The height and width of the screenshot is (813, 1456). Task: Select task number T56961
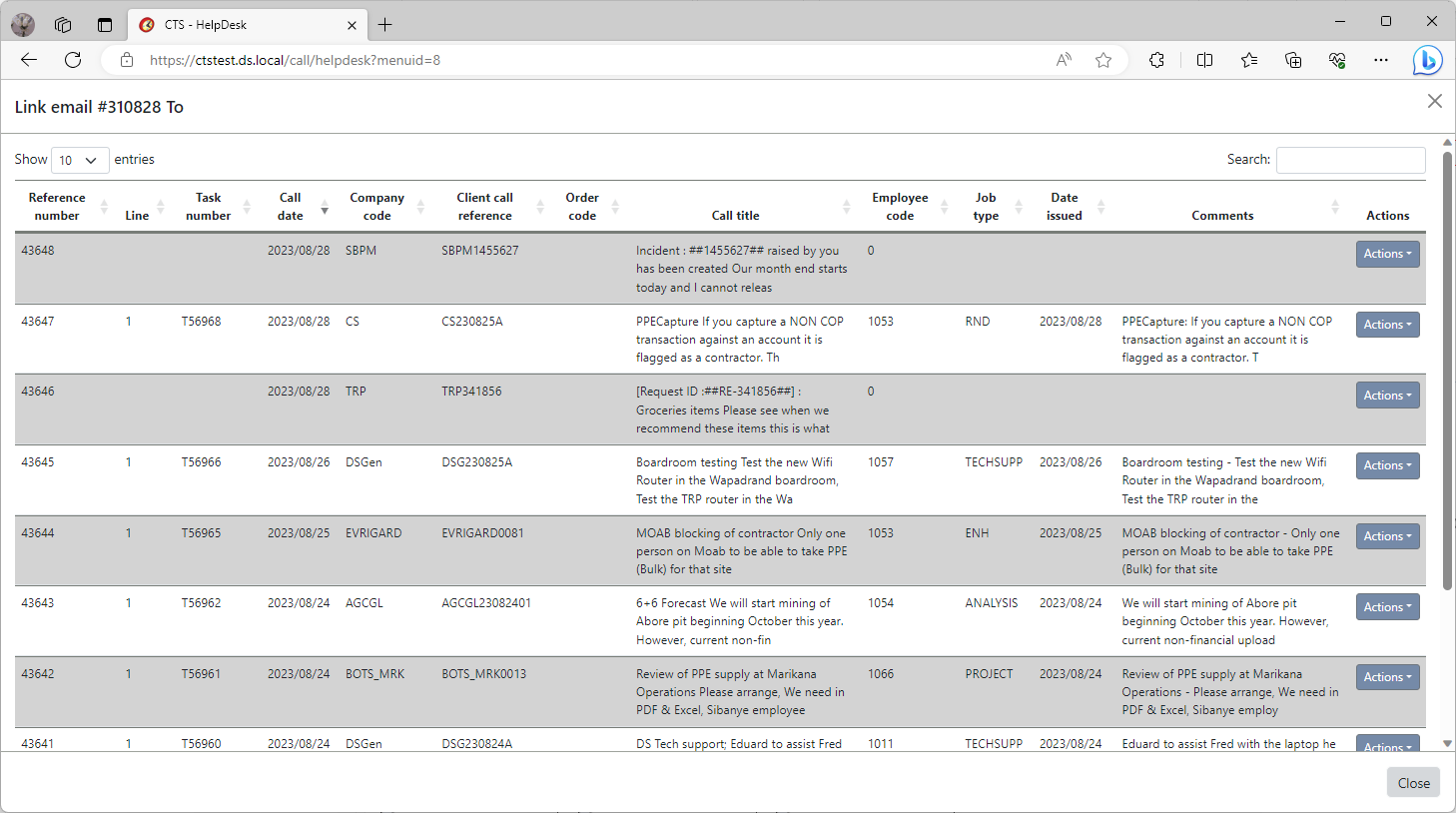point(201,674)
